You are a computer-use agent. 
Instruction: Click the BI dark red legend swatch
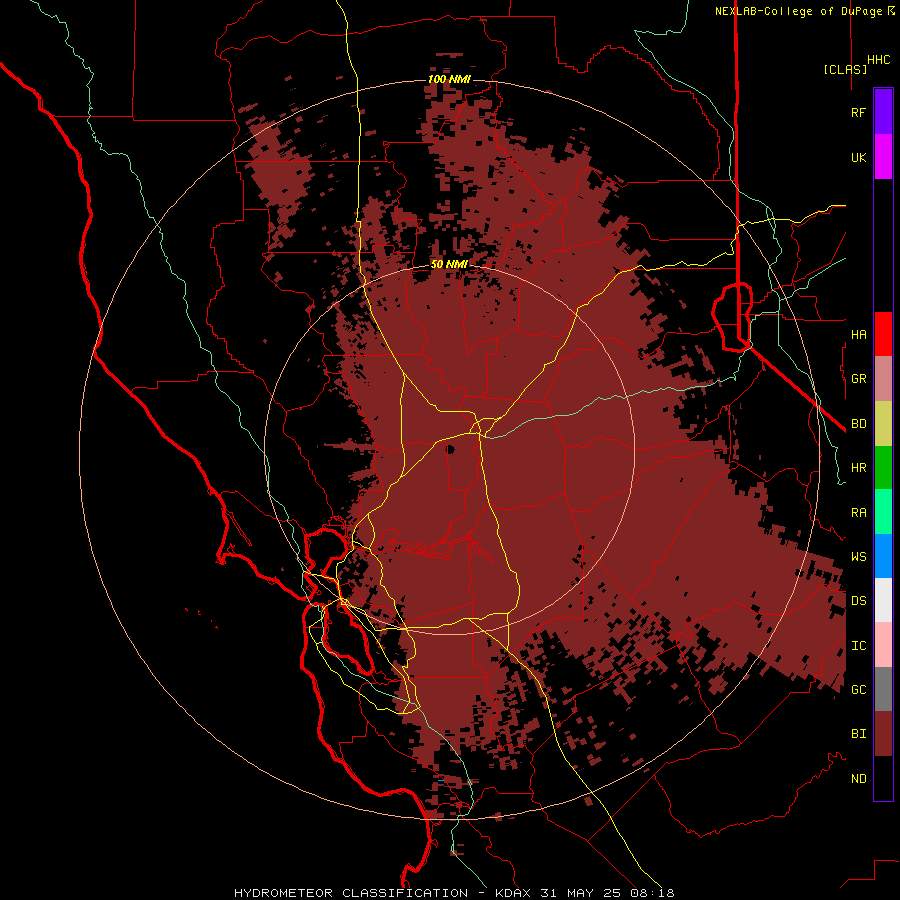tap(883, 734)
